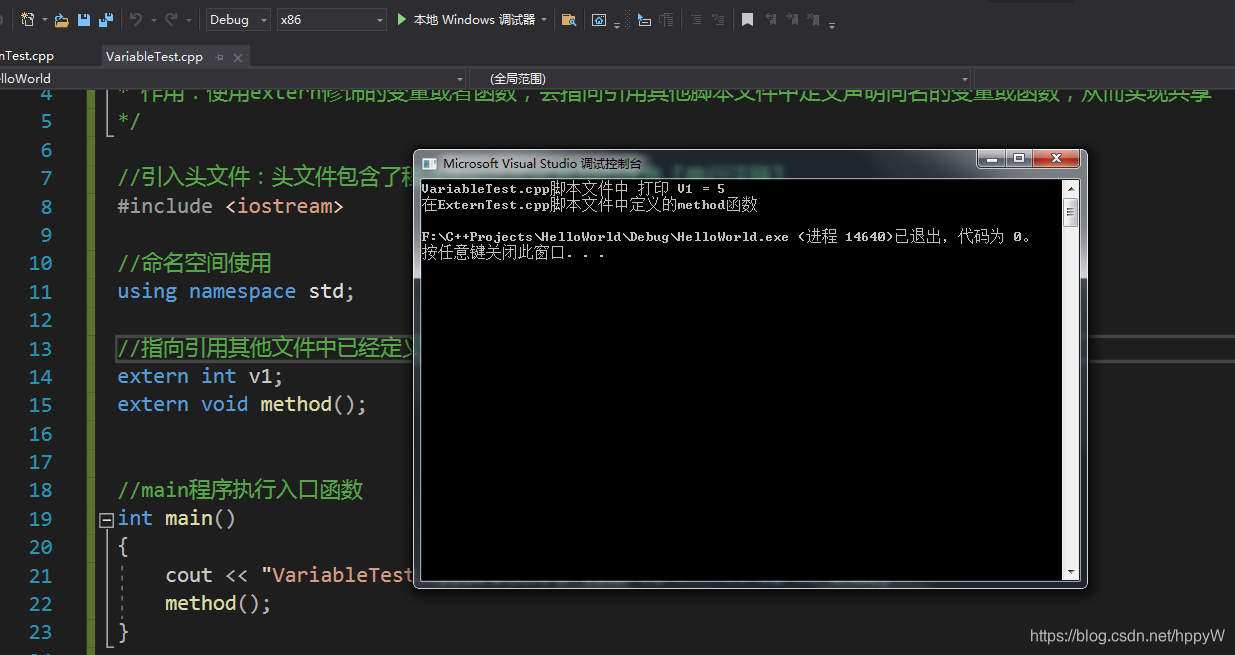1235x655 pixels.
Task: Click the 'extern void method();' line
Action: click(x=242, y=404)
